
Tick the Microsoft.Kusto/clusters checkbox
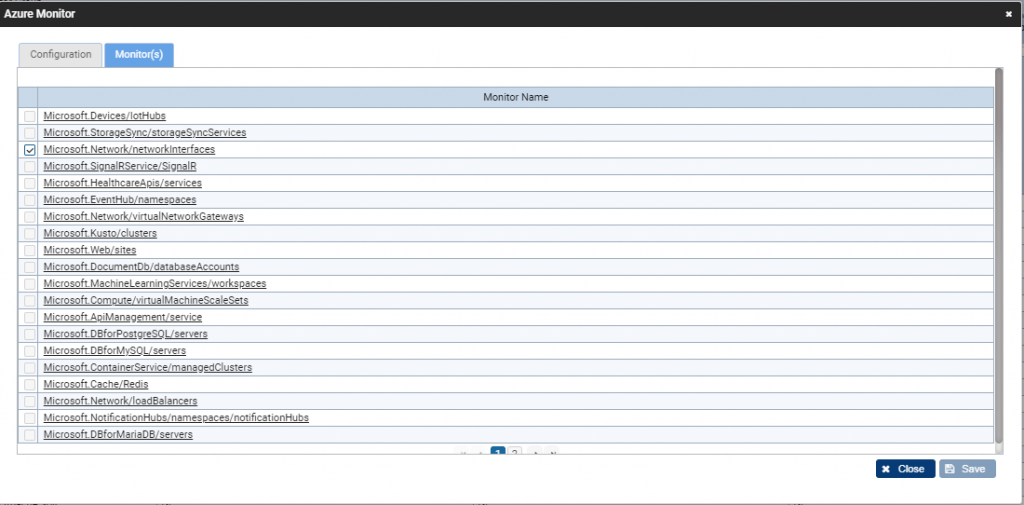click(x=29, y=234)
